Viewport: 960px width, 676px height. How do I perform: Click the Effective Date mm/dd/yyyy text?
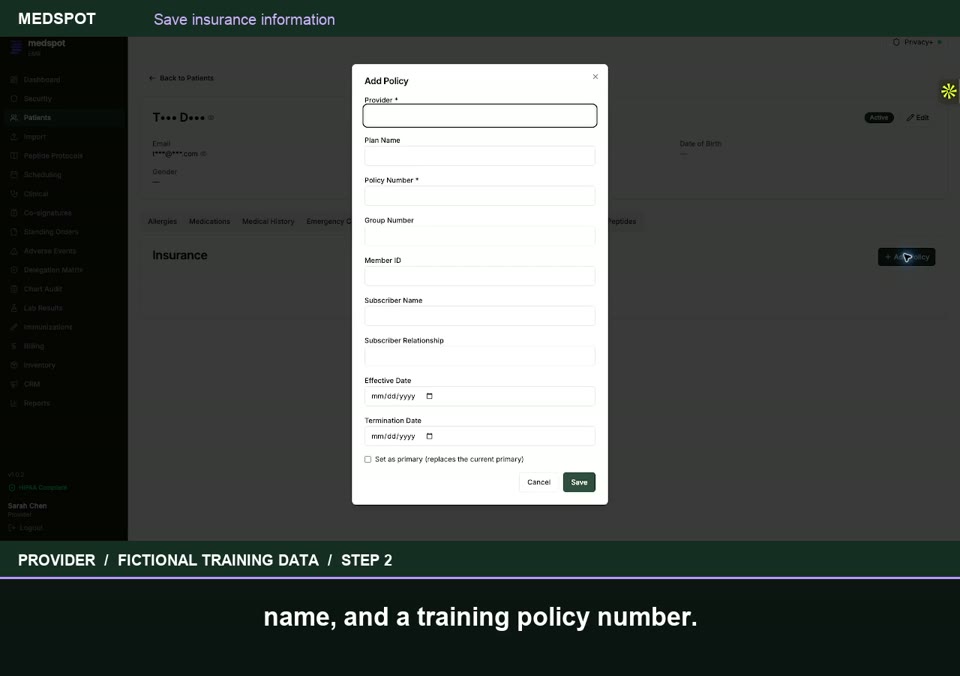(393, 396)
